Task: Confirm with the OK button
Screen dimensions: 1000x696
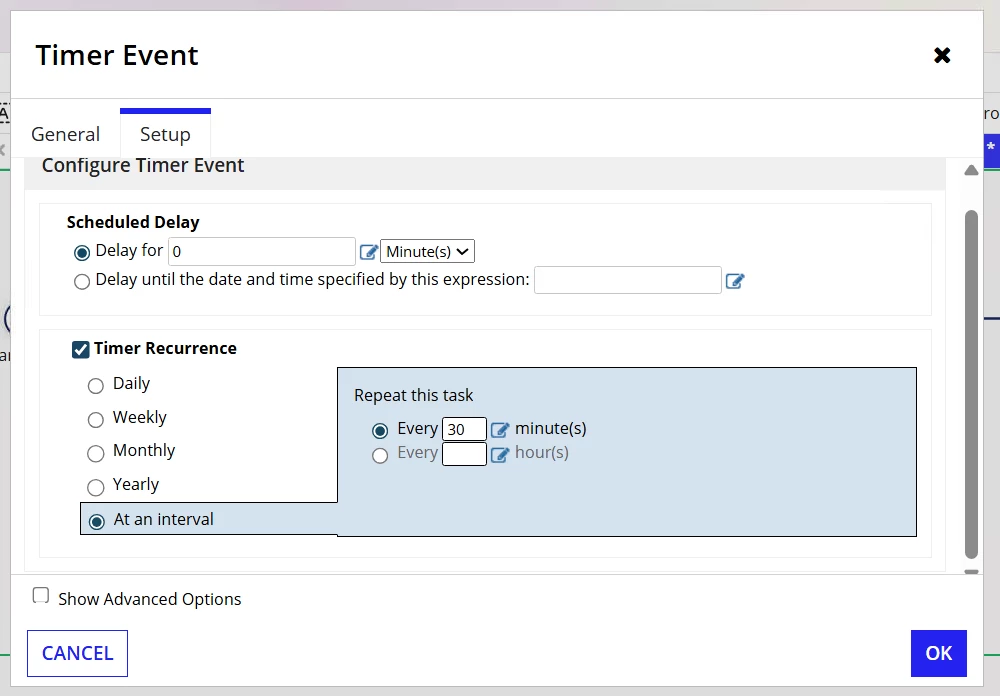Action: coord(939,653)
